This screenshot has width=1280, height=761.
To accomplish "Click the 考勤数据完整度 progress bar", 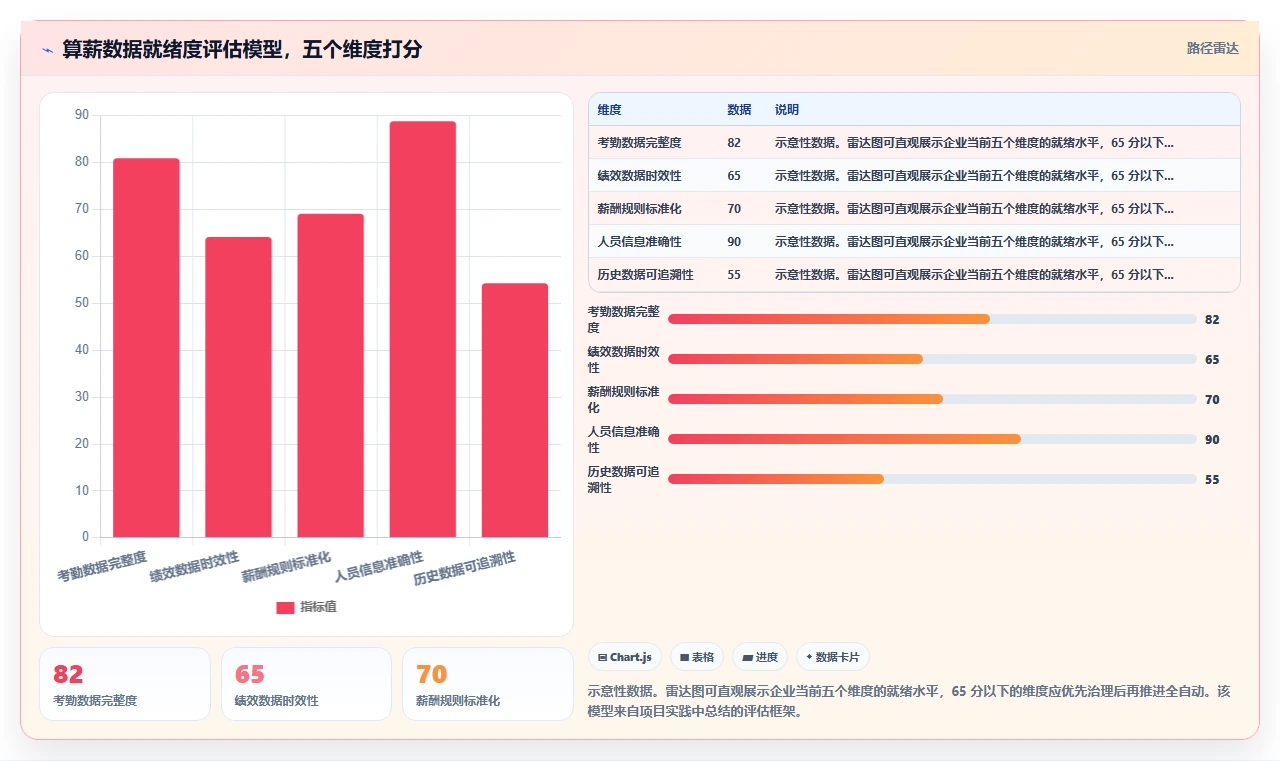I will tap(932, 319).
